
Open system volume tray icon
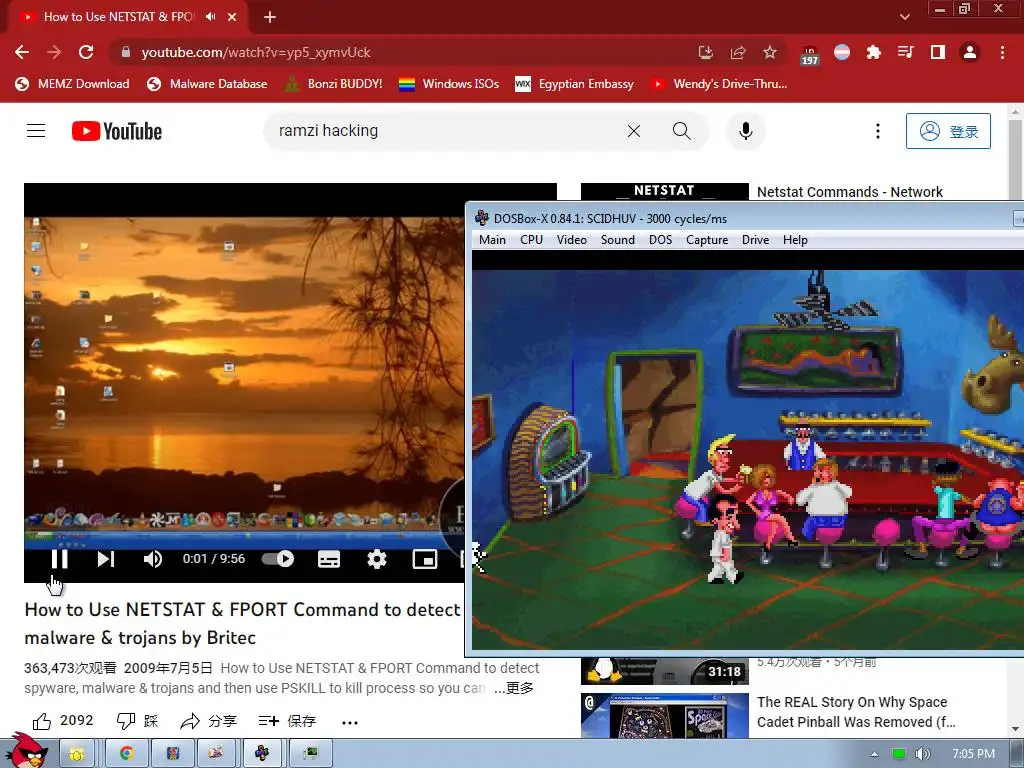tap(921, 754)
